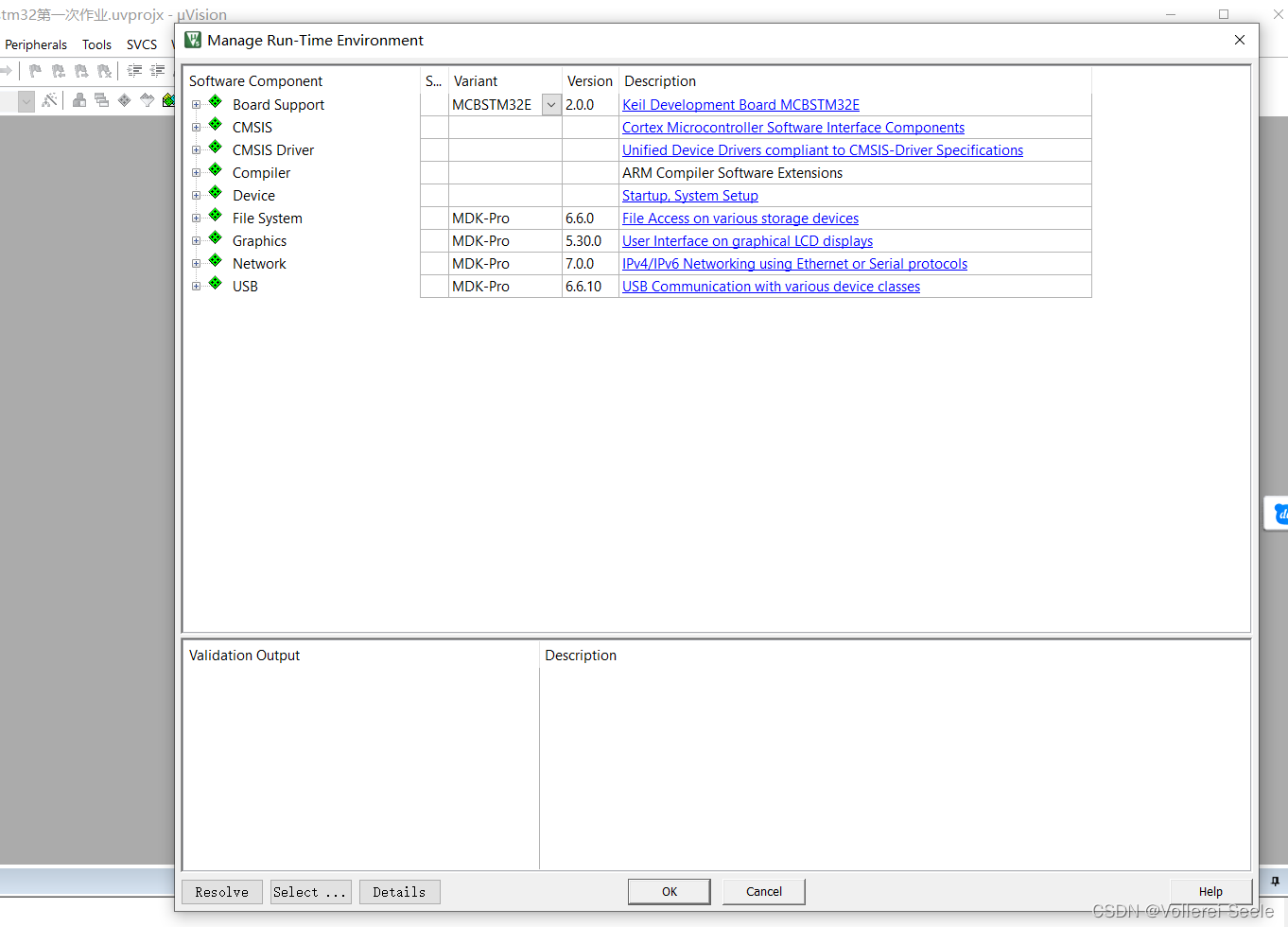Open the MCBSTM32E variant dropdown
This screenshot has width=1288, height=927.
[551, 105]
